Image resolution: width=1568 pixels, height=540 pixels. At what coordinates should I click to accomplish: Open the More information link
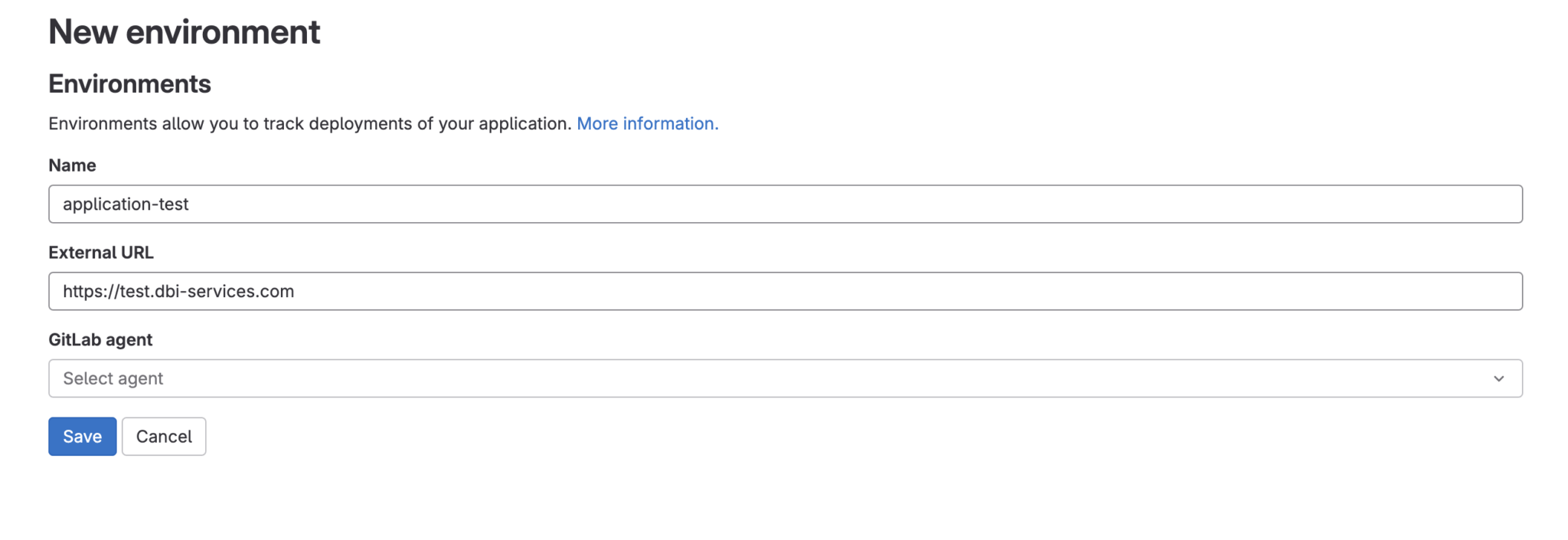point(647,123)
